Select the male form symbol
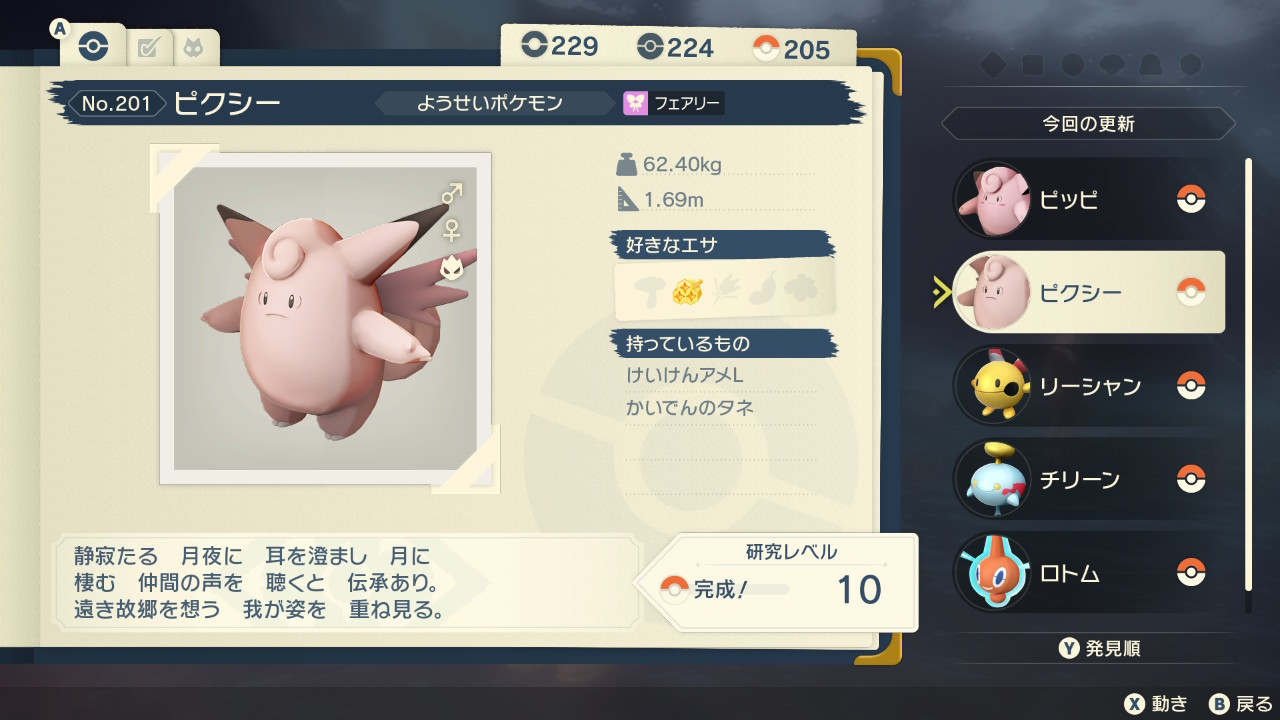The height and width of the screenshot is (720, 1280). [x=452, y=192]
